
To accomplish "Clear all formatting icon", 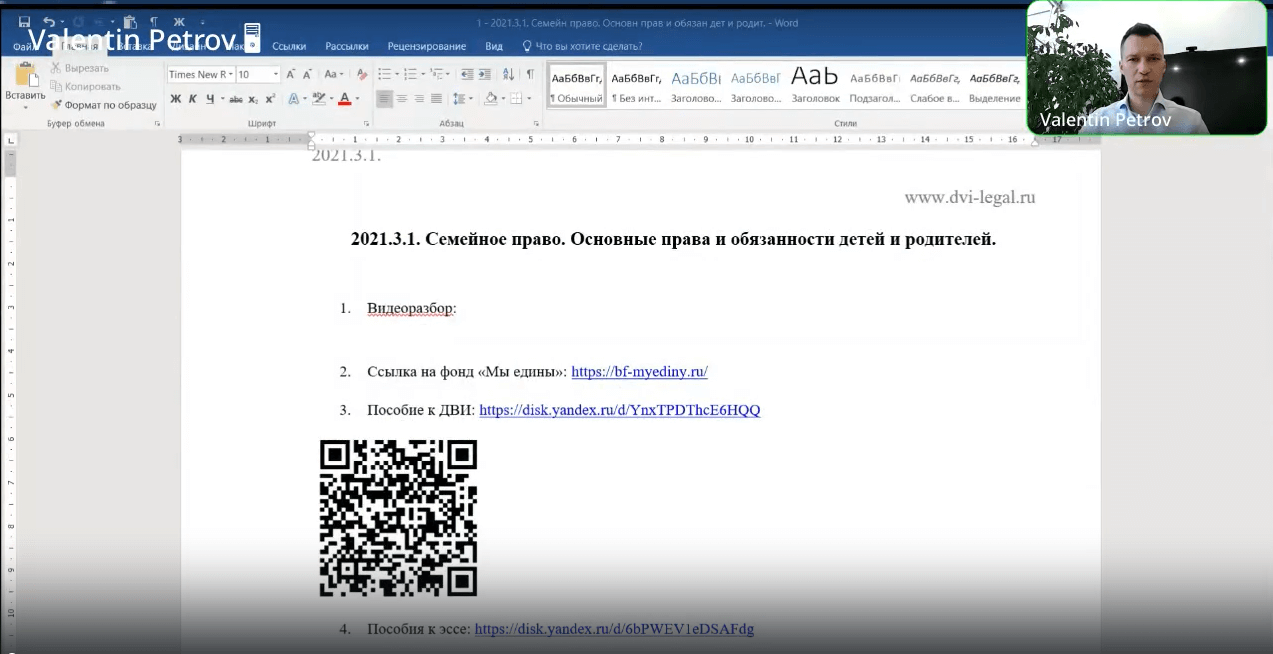I will click(361, 74).
